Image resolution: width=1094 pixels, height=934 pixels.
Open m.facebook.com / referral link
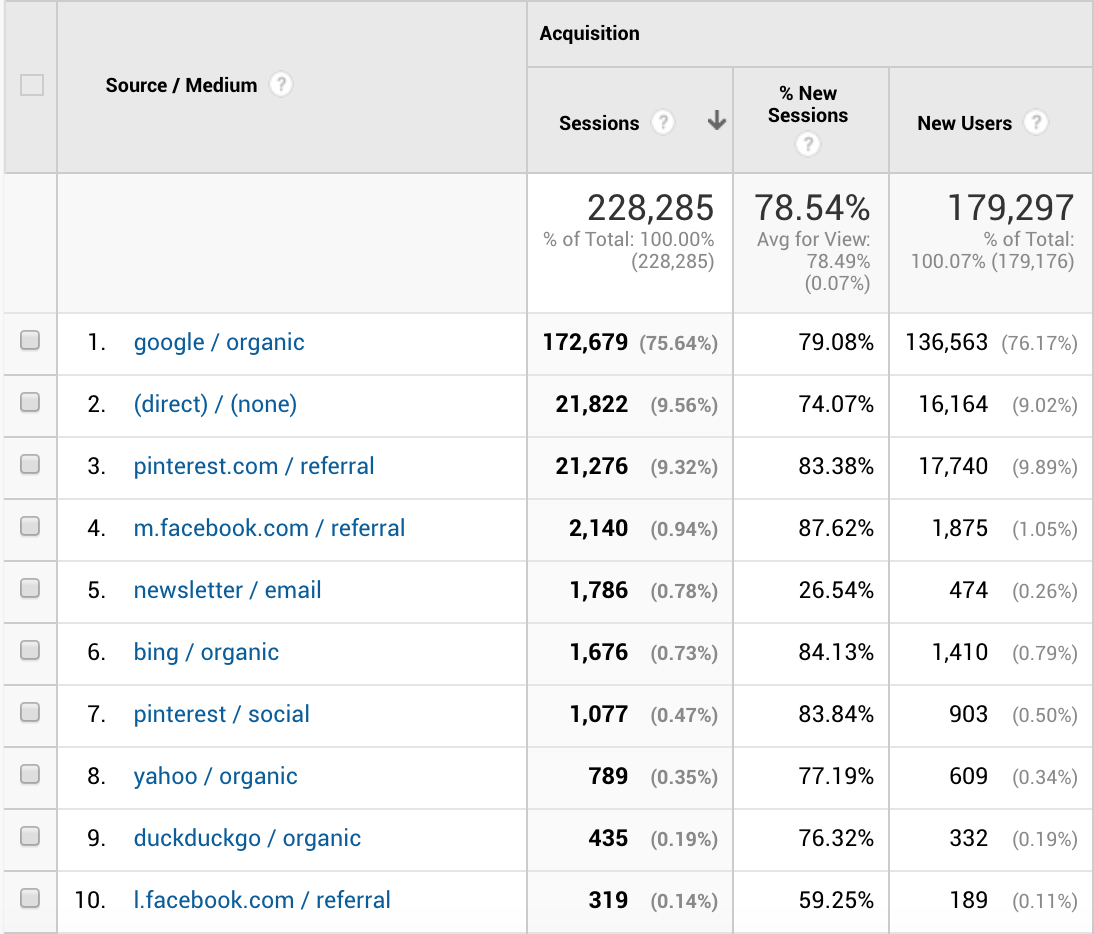point(269,528)
